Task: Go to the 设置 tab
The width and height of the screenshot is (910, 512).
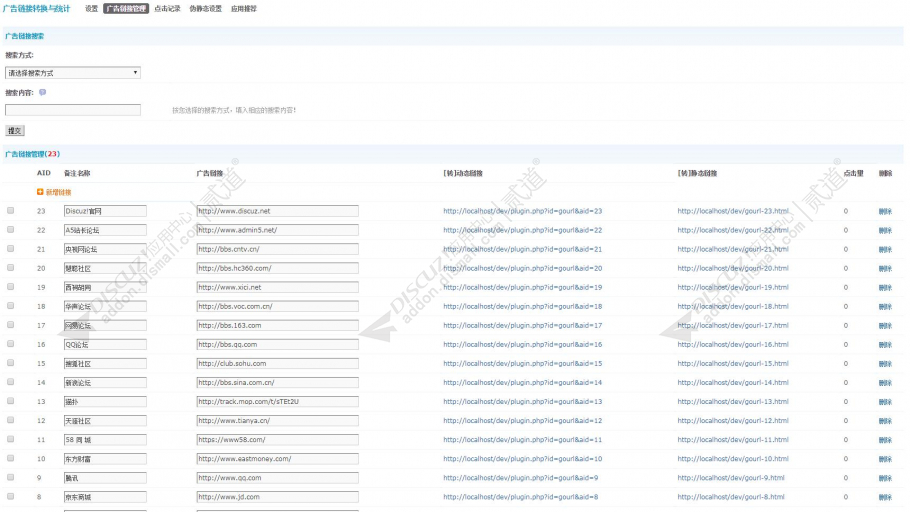Action: [x=91, y=9]
